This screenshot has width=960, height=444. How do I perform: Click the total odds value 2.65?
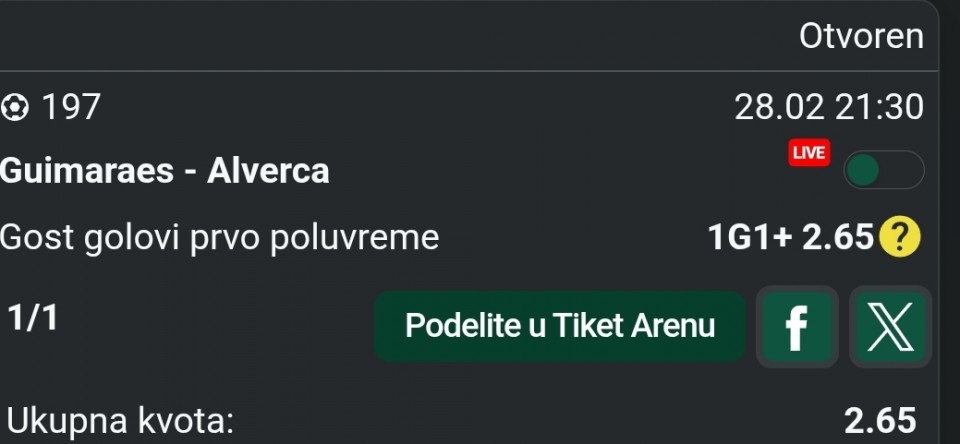[879, 420]
